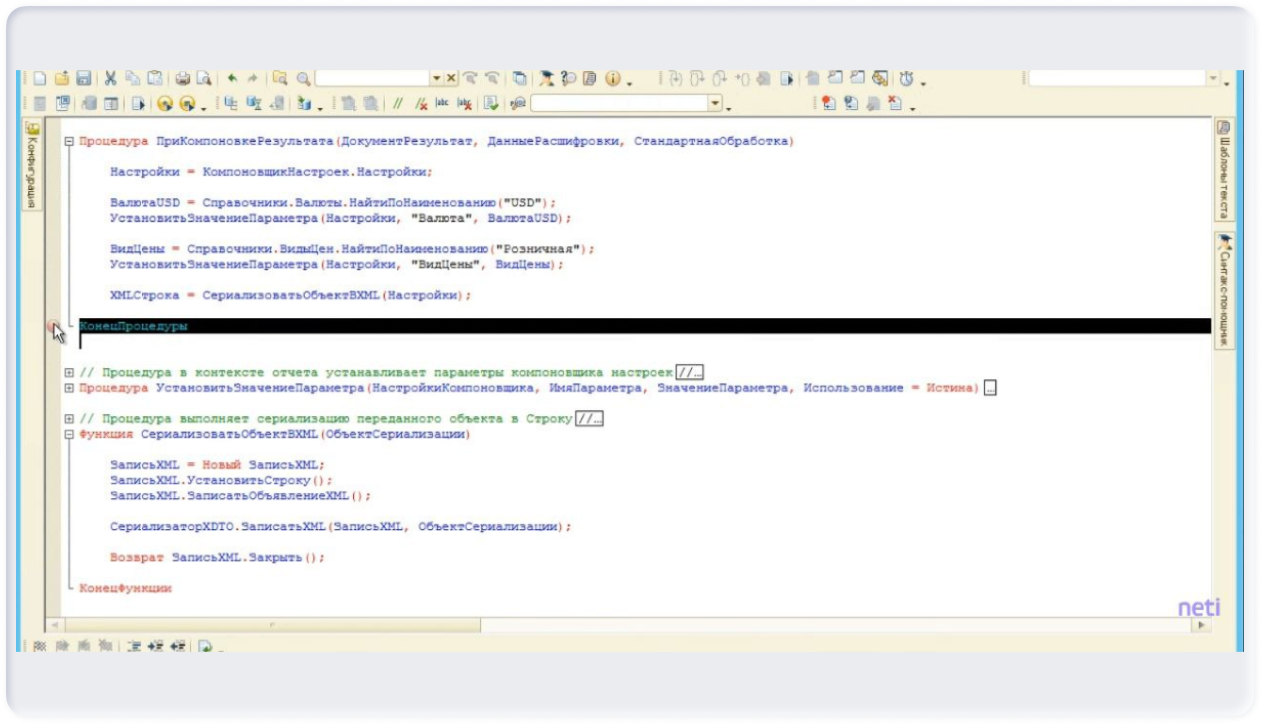Click the yellow info help icon
The width and height of the screenshot is (1262, 724).
pyautogui.click(x=612, y=79)
